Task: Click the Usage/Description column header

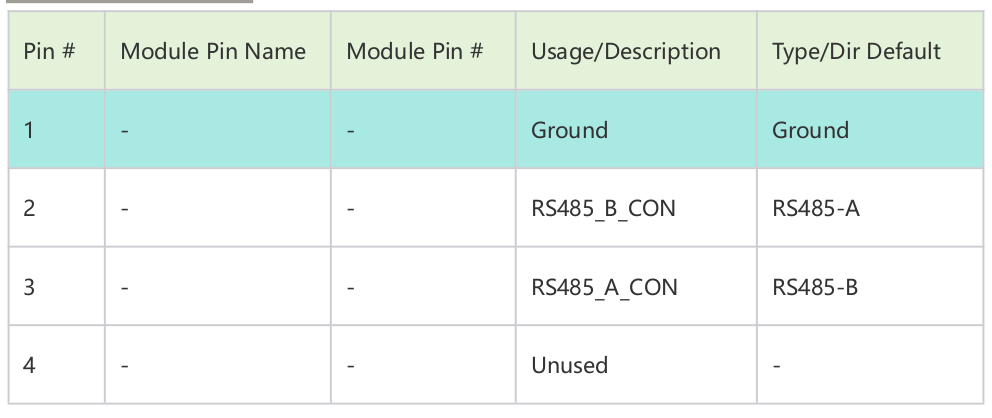Action: point(626,51)
